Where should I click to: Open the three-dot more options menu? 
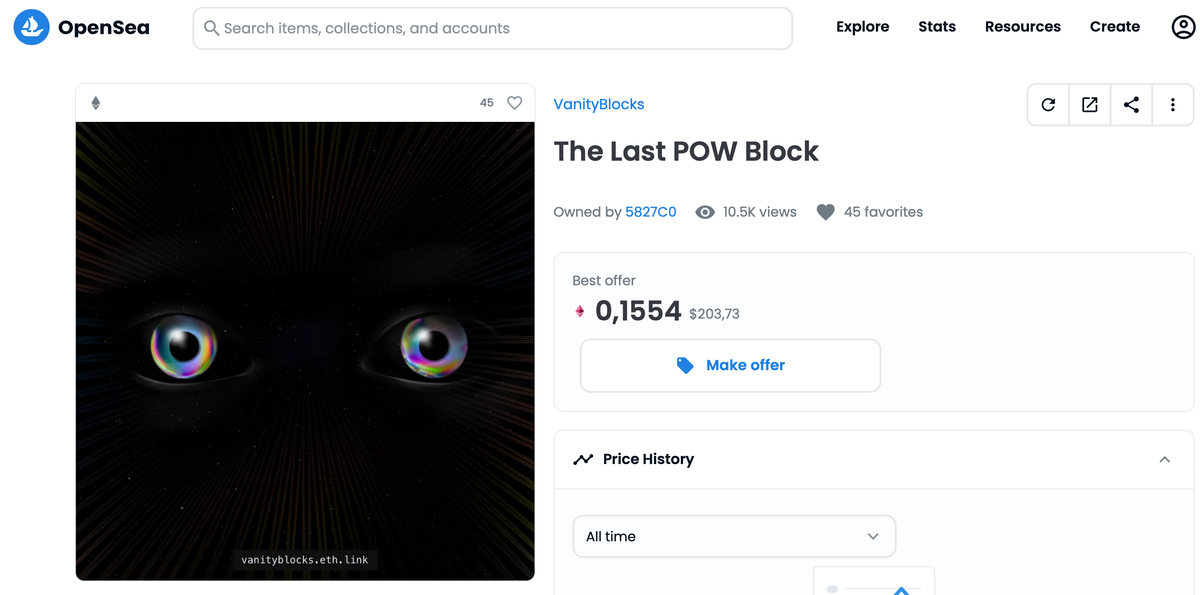(1173, 105)
